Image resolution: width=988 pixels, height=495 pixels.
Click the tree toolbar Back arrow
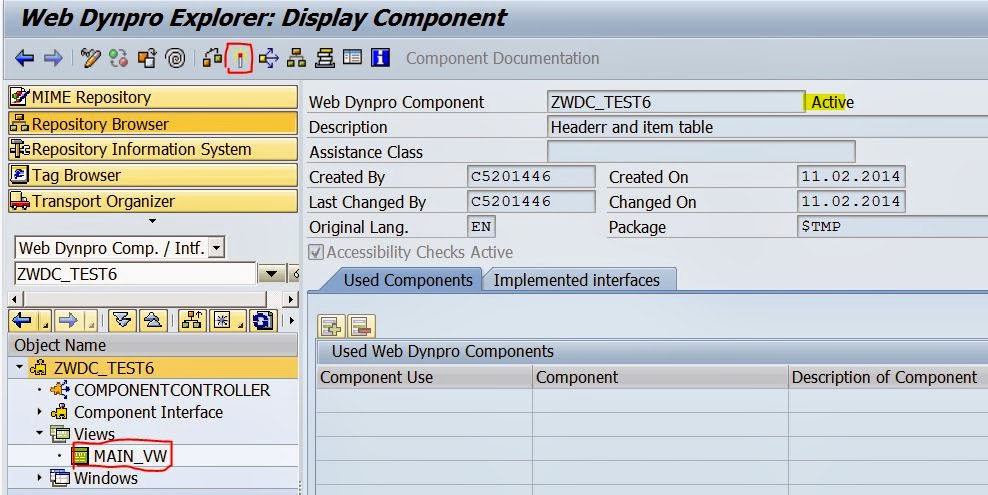click(x=23, y=321)
